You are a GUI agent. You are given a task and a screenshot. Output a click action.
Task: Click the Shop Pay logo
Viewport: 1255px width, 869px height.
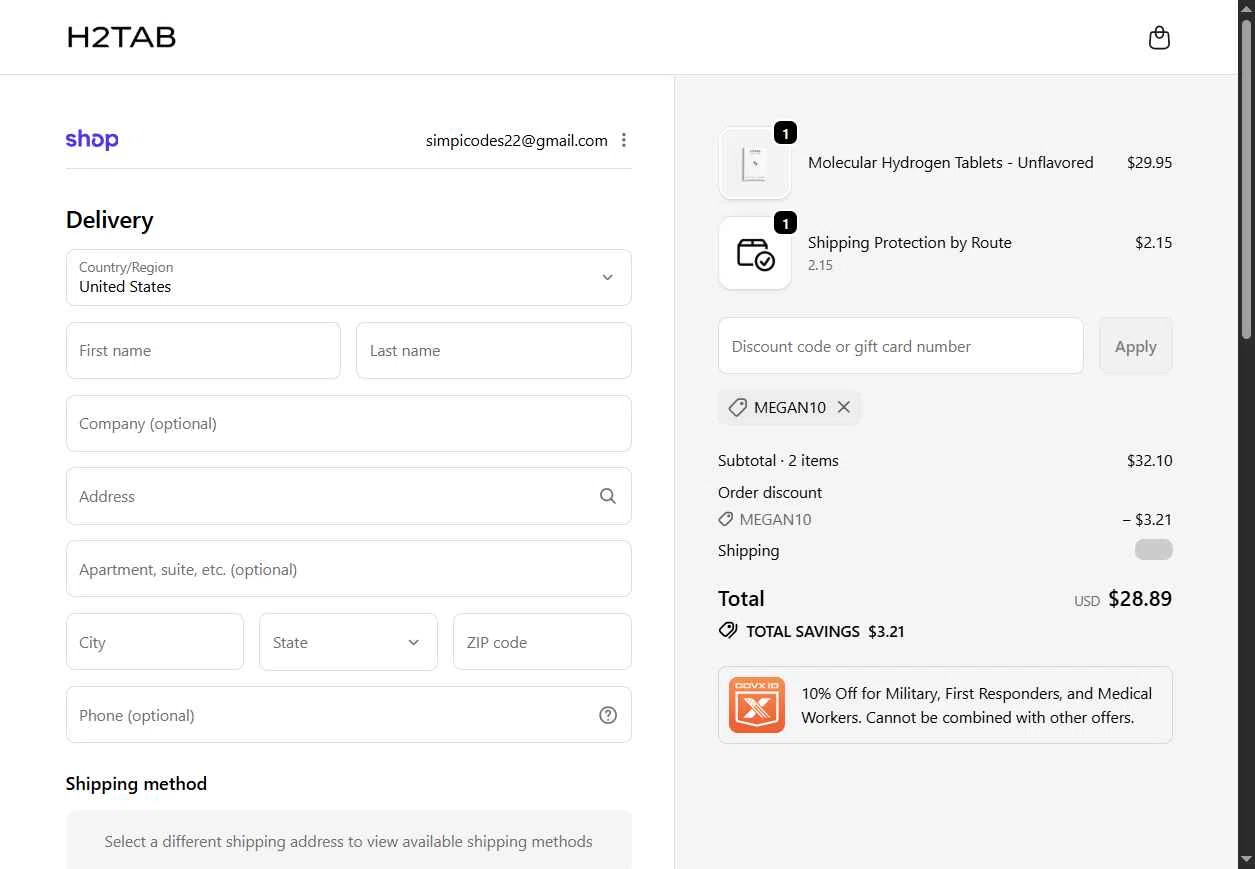(x=92, y=140)
